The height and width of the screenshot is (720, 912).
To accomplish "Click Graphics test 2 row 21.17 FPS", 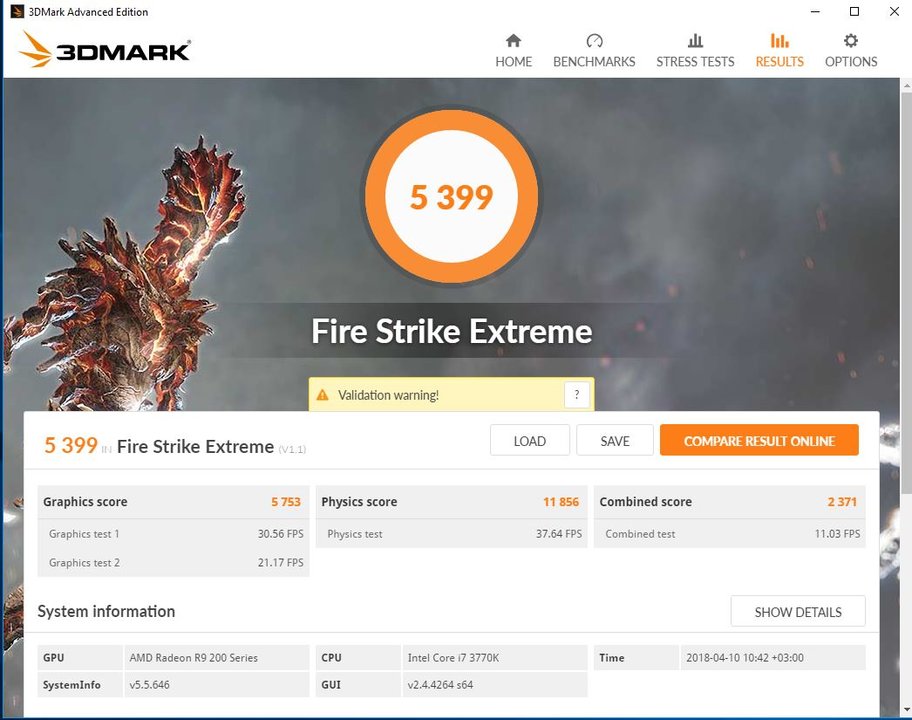I will 173,562.
